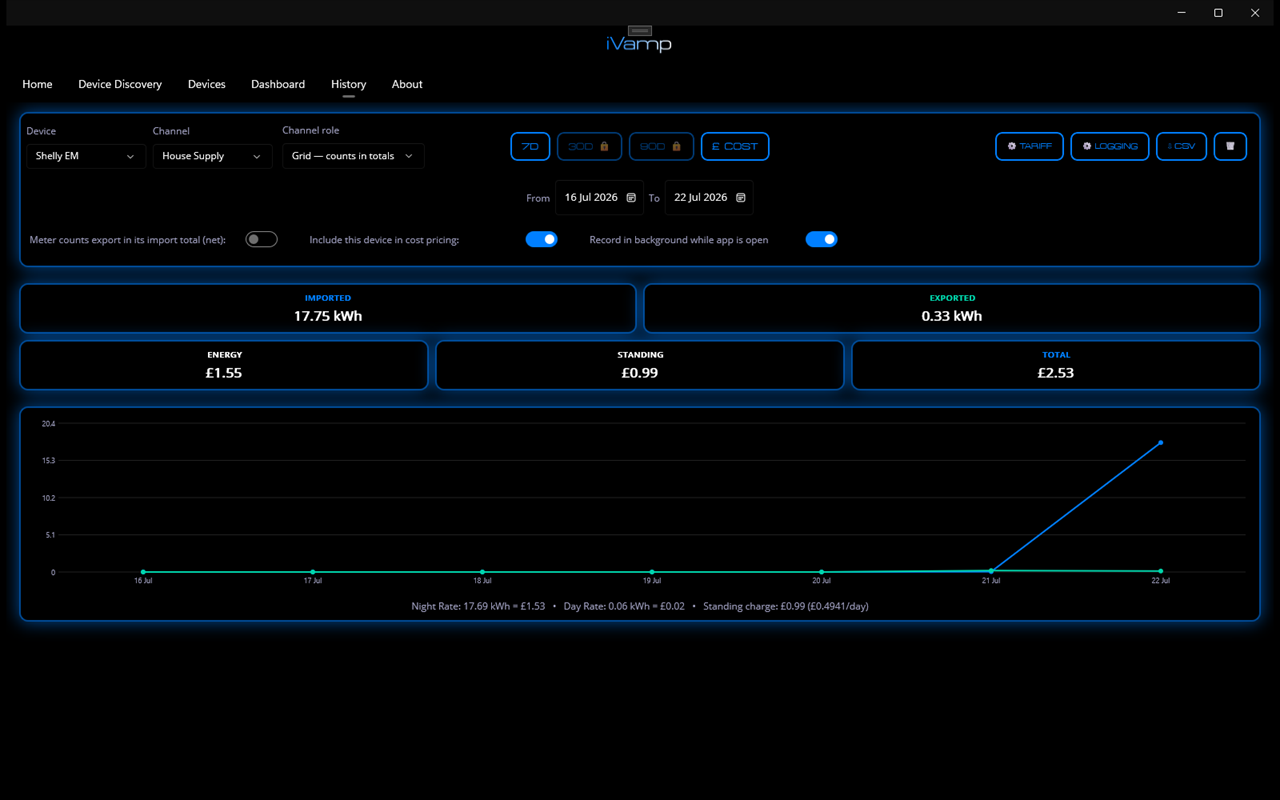Screen dimensions: 1280x800
Task: Select the locked 90D range button
Action: (662, 146)
